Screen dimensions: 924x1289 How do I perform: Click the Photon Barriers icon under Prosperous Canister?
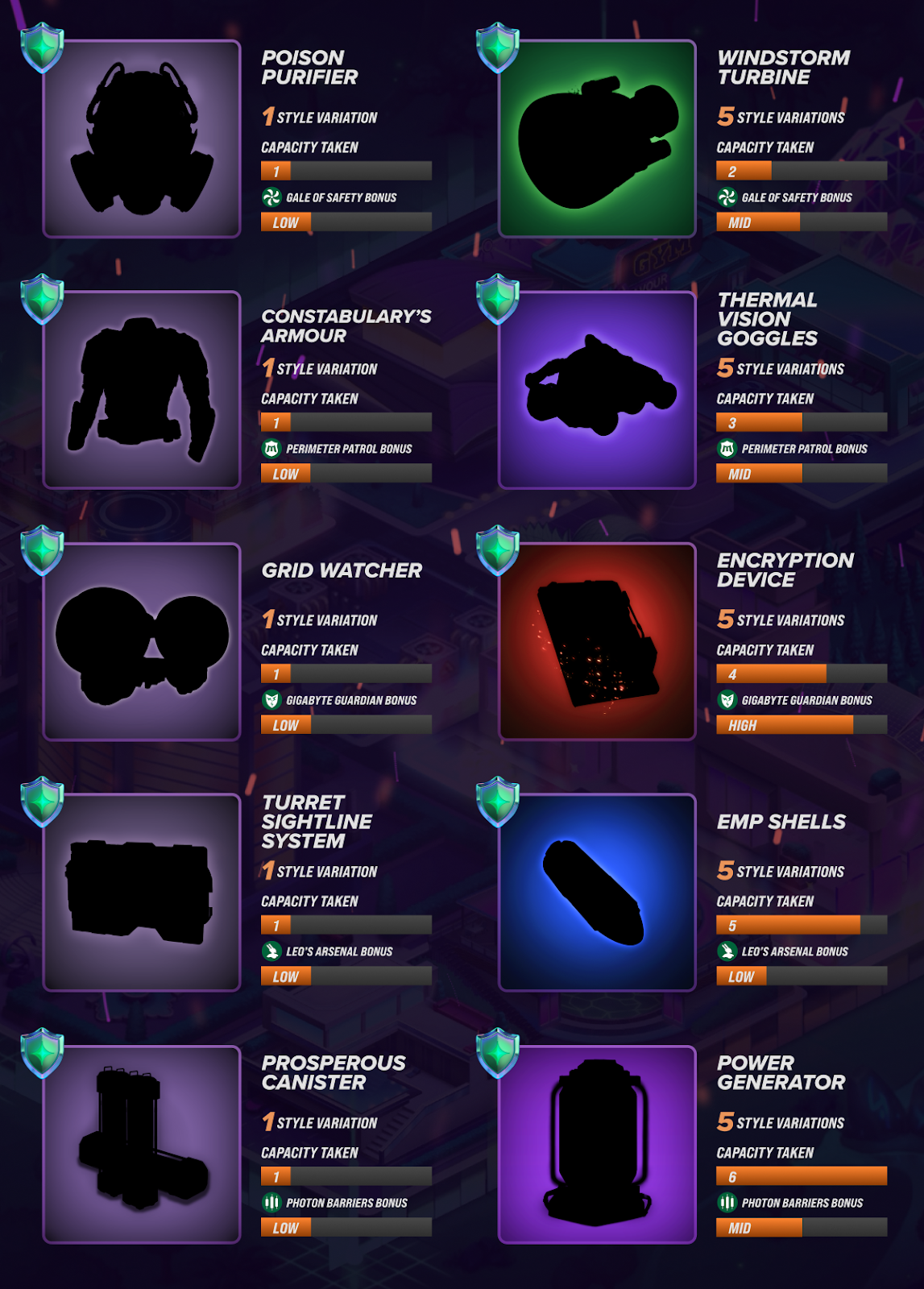pos(271,1203)
